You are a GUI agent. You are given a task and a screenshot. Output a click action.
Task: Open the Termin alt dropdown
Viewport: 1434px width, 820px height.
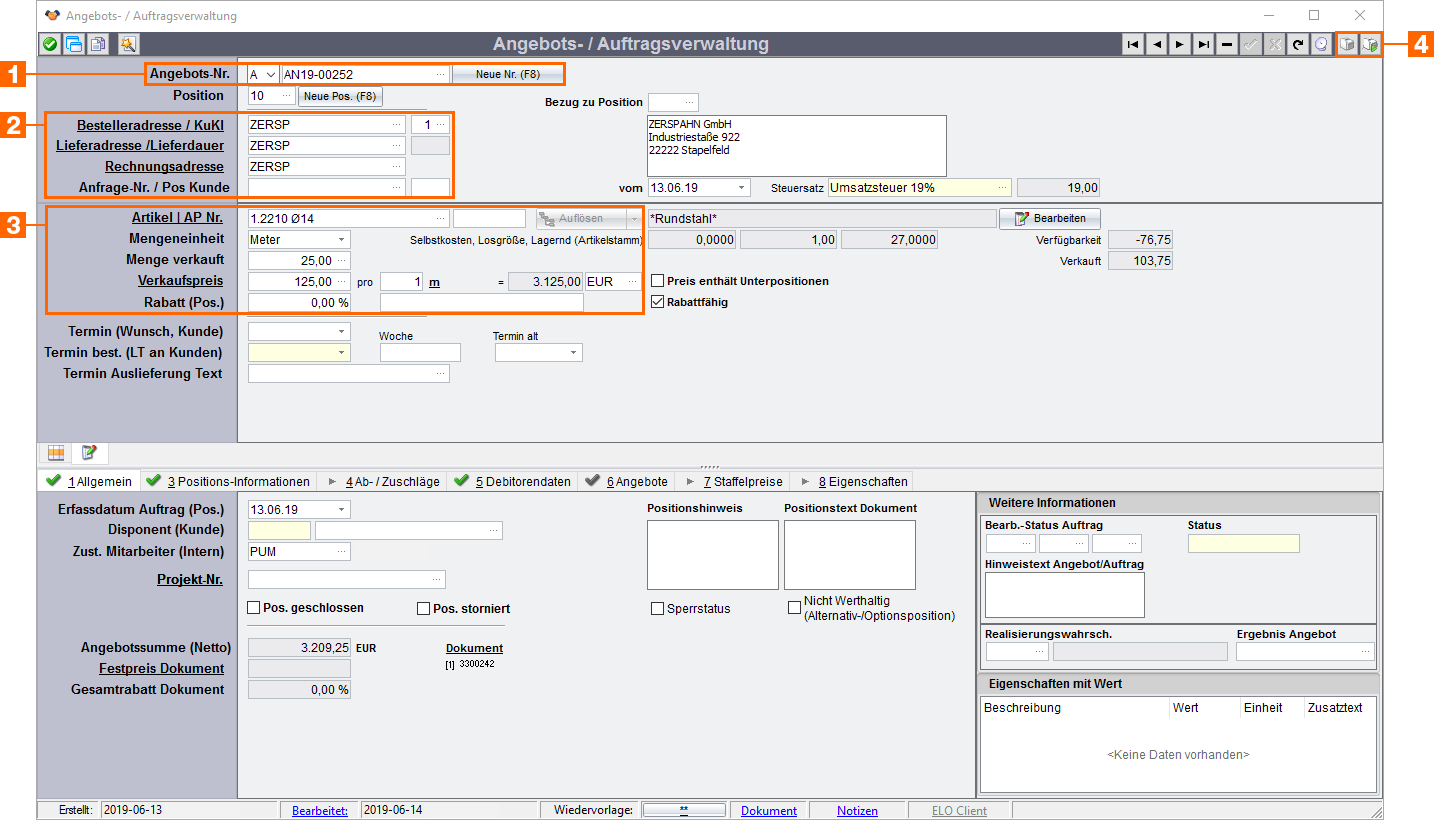point(574,352)
